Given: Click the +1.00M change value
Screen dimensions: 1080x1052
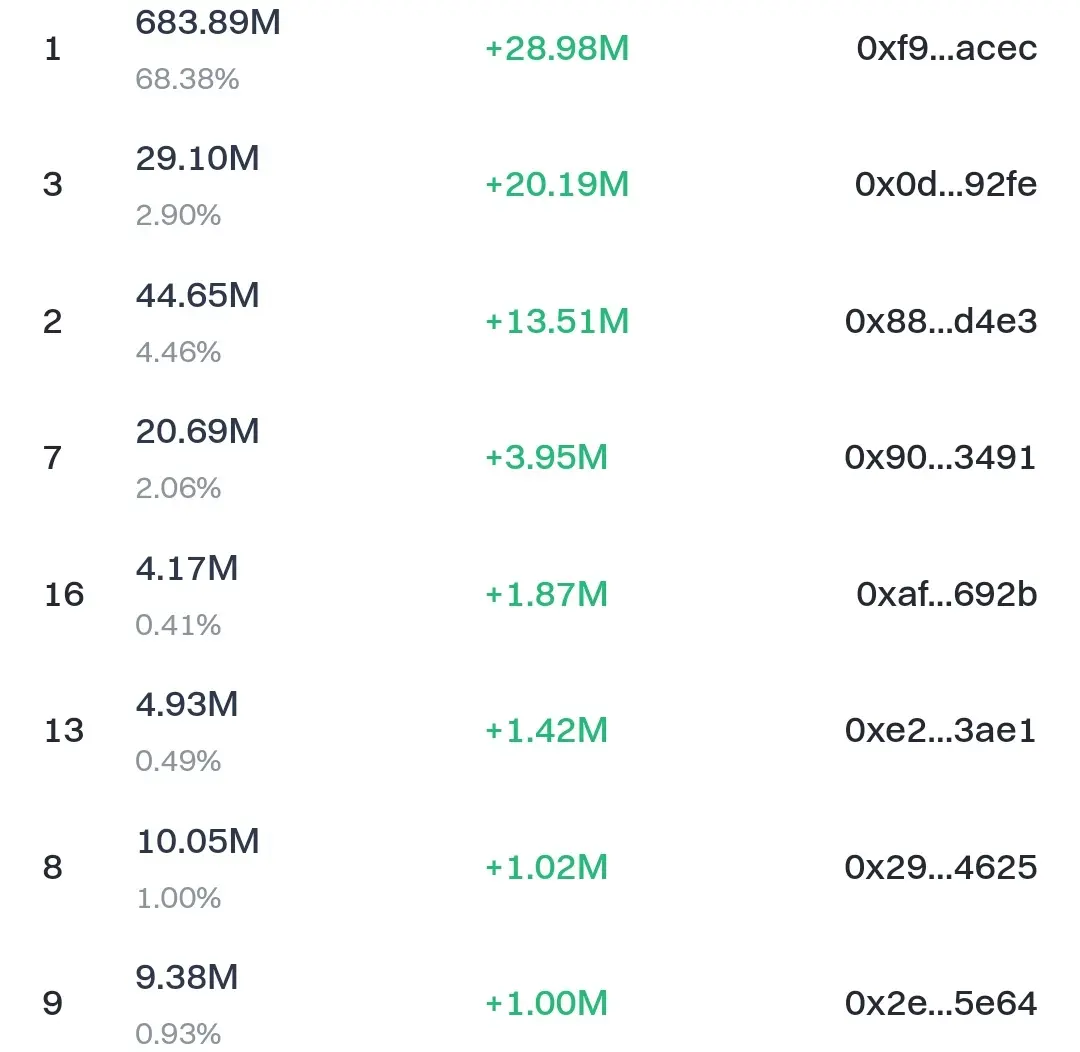Looking at the screenshot, I should pyautogui.click(x=547, y=1003).
